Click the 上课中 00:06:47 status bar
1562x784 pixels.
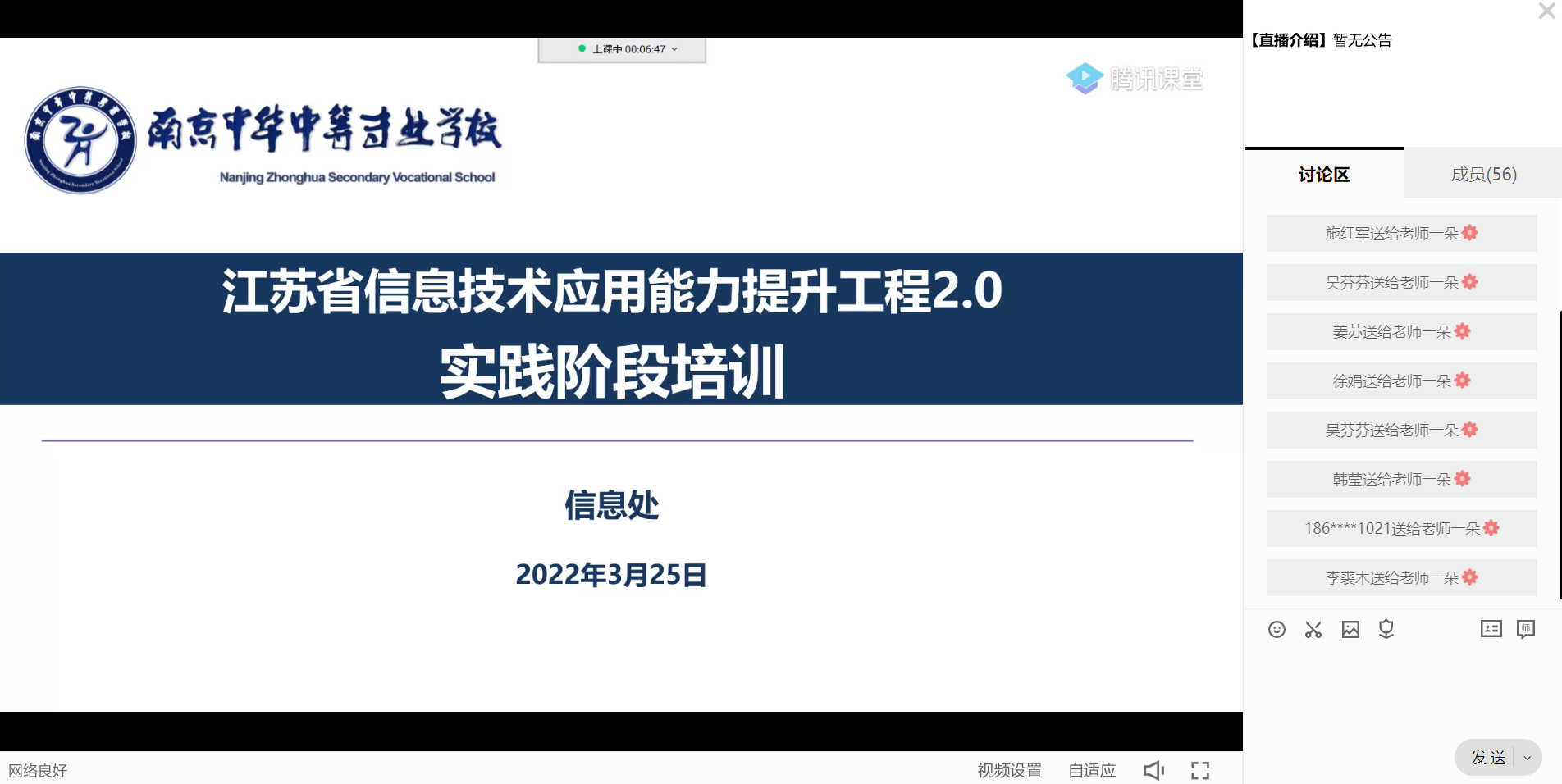point(622,49)
